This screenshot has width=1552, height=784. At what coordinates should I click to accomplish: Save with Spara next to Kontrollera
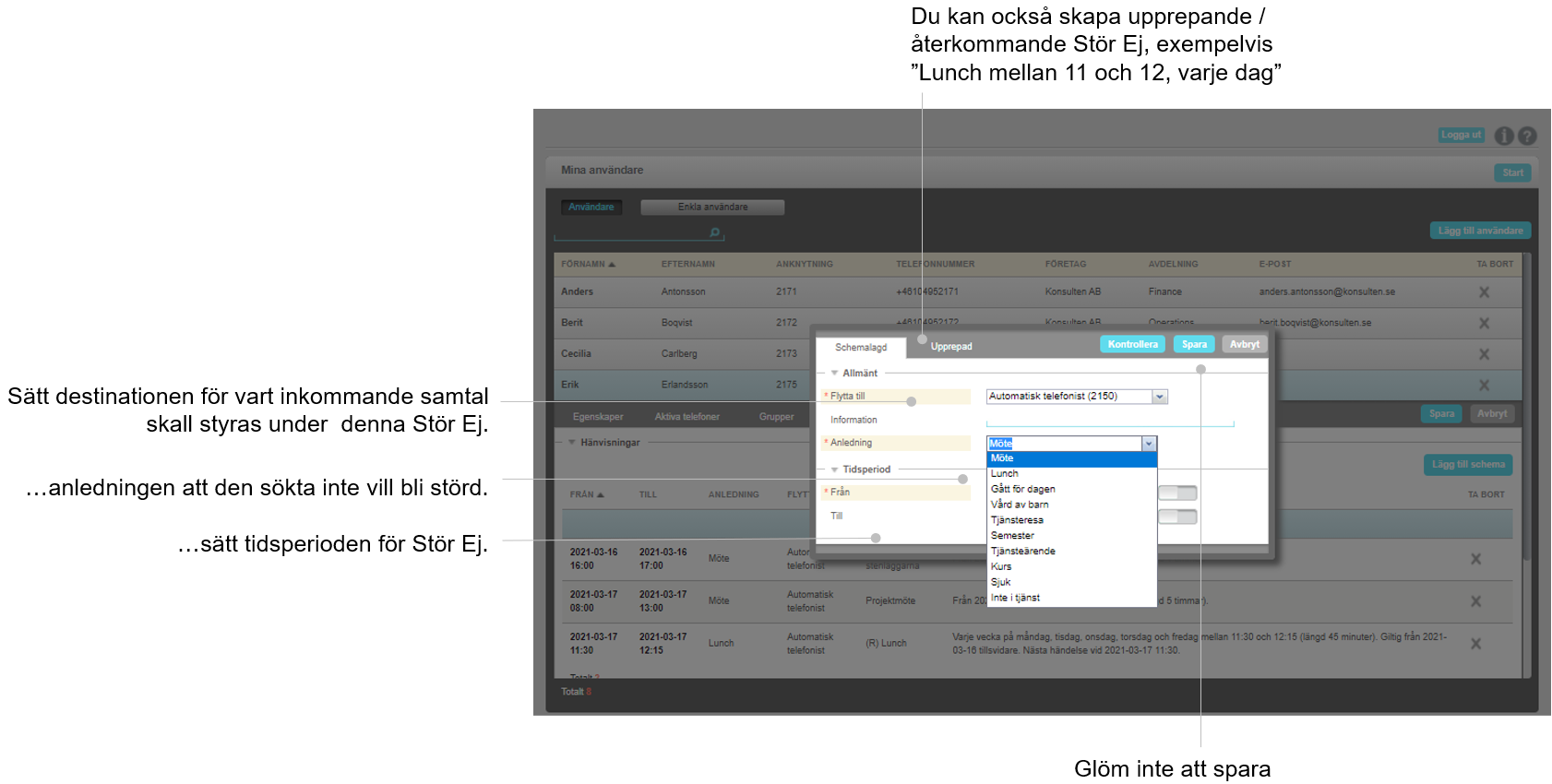click(1194, 345)
